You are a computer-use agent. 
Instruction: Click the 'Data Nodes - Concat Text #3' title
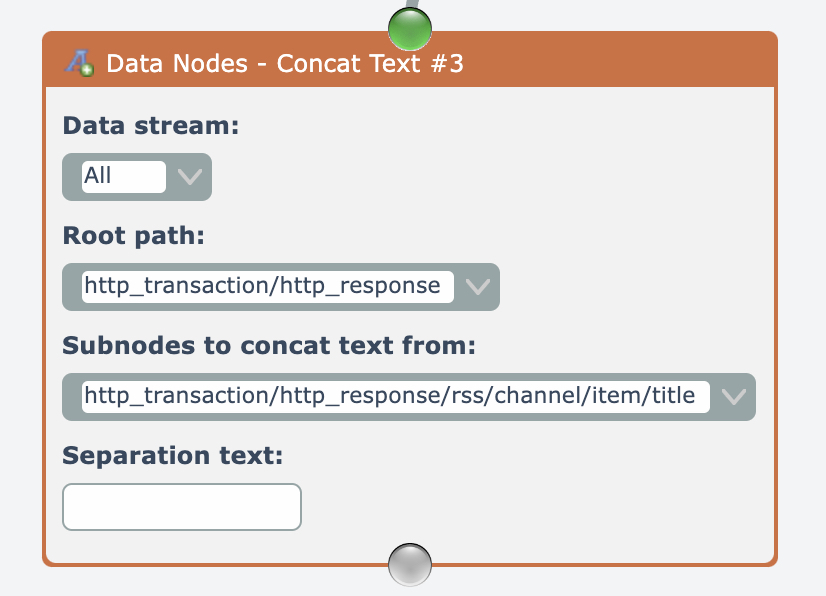[284, 64]
